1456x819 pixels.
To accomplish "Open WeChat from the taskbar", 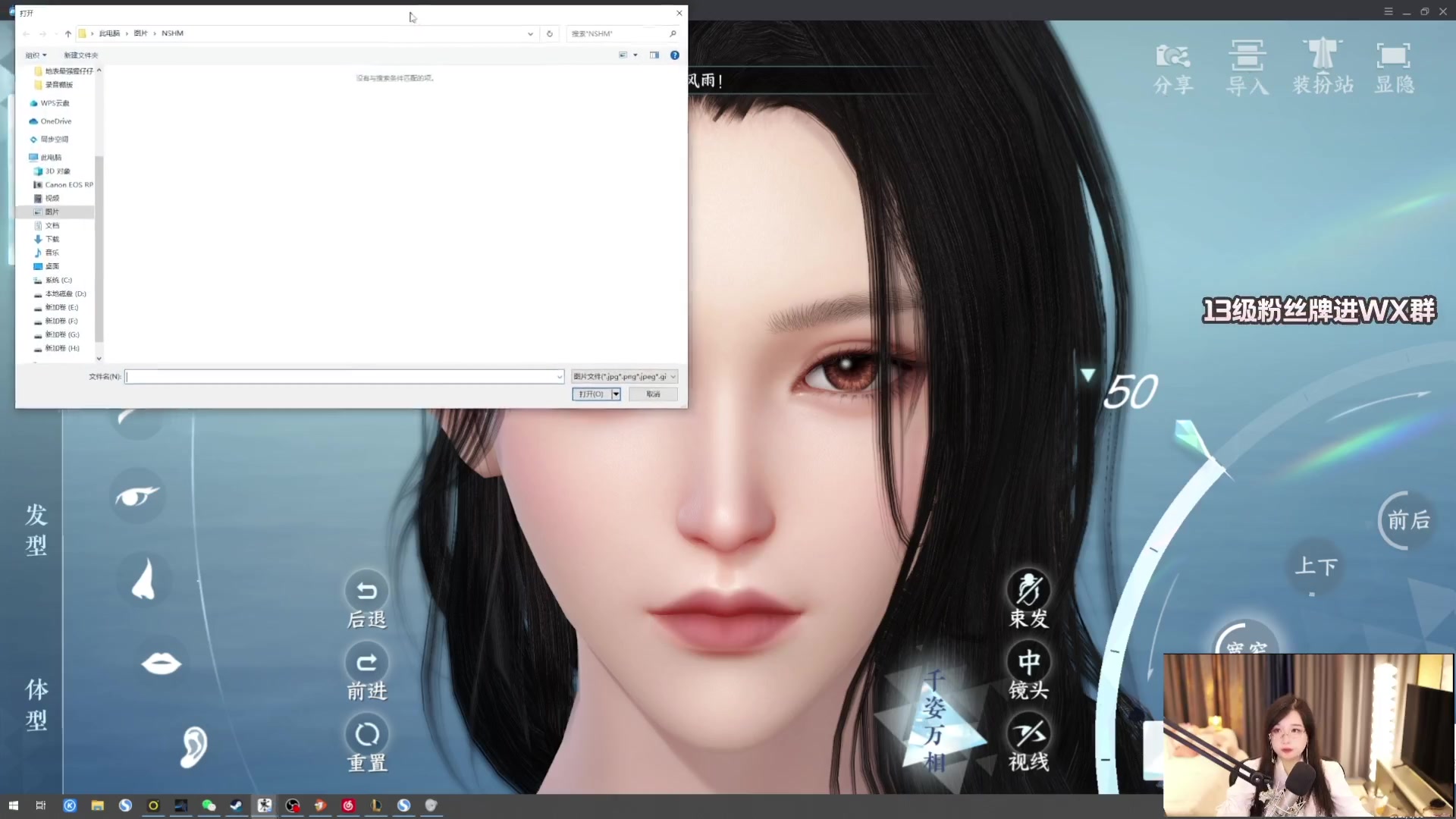I will point(209,805).
